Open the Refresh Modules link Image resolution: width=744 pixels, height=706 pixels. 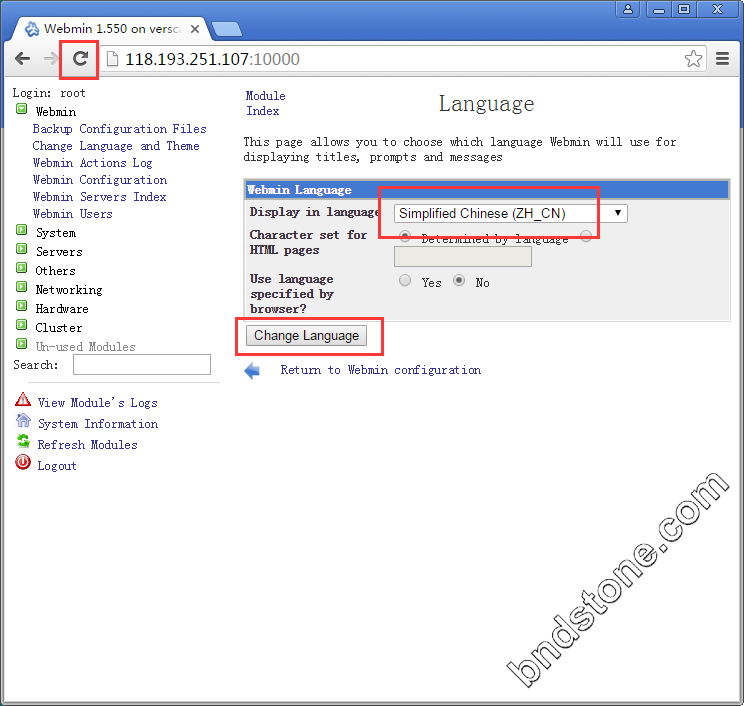click(88, 445)
